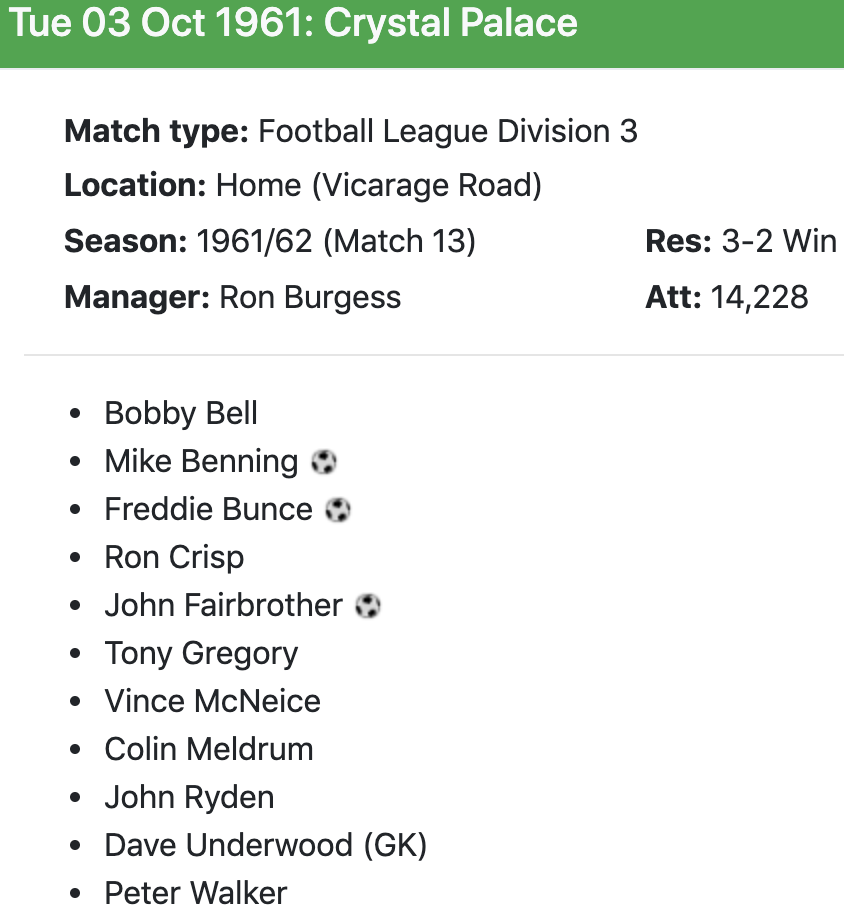
Task: Open Peter Walker's entry
Action: (196, 893)
